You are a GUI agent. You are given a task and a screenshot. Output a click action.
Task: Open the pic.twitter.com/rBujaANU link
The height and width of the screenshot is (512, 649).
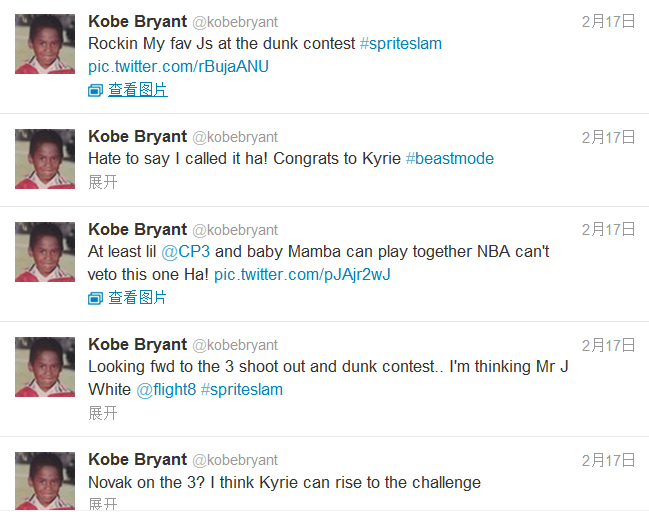178,66
